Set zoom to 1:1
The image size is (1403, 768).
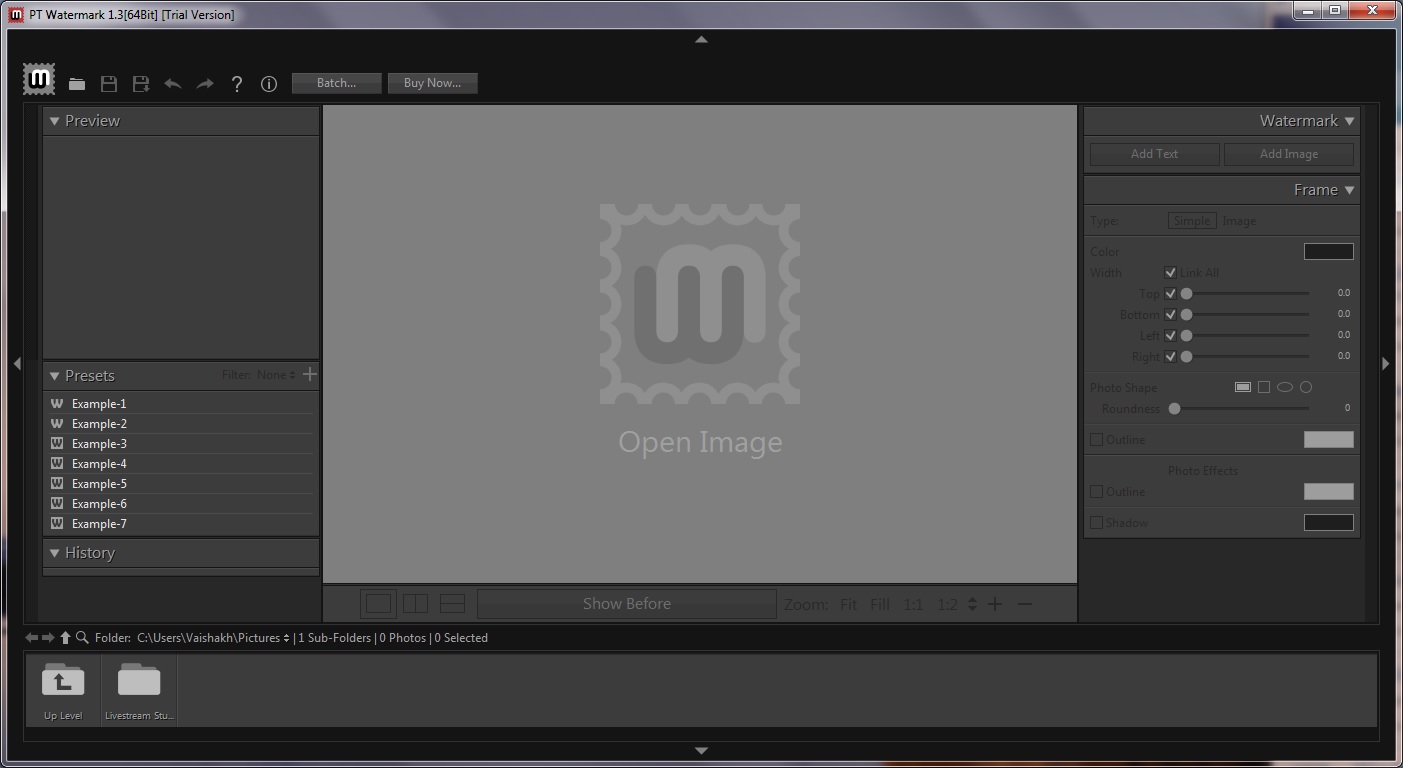[x=913, y=604]
